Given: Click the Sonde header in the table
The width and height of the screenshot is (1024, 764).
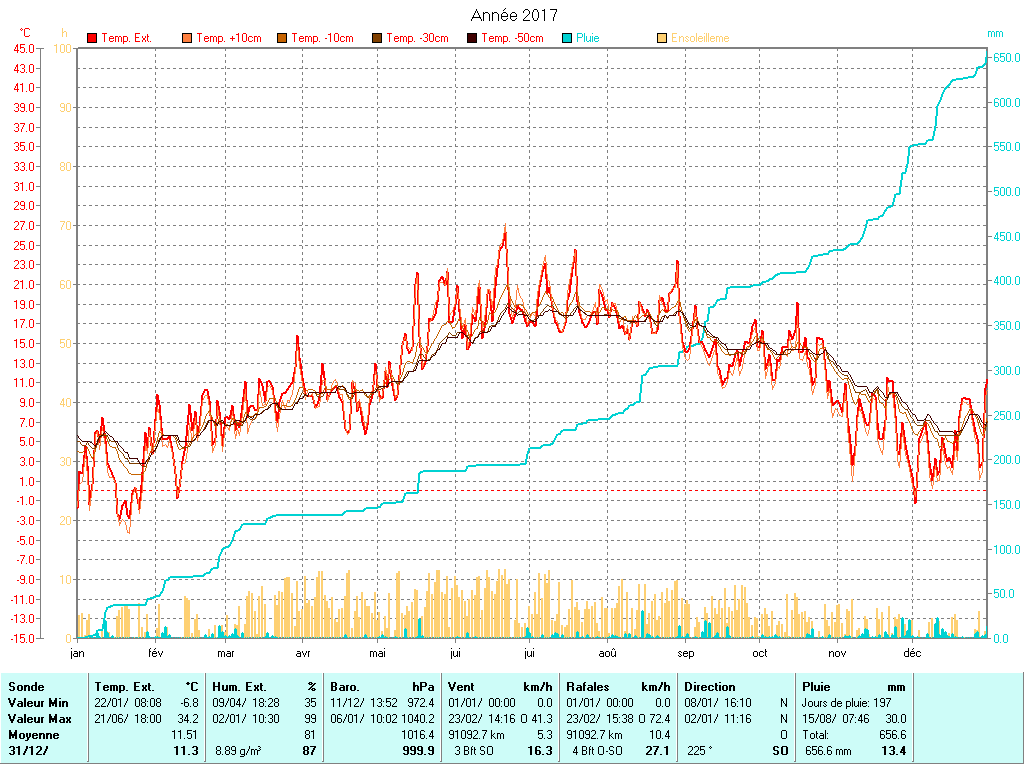Looking at the screenshot, I should pyautogui.click(x=26, y=687).
